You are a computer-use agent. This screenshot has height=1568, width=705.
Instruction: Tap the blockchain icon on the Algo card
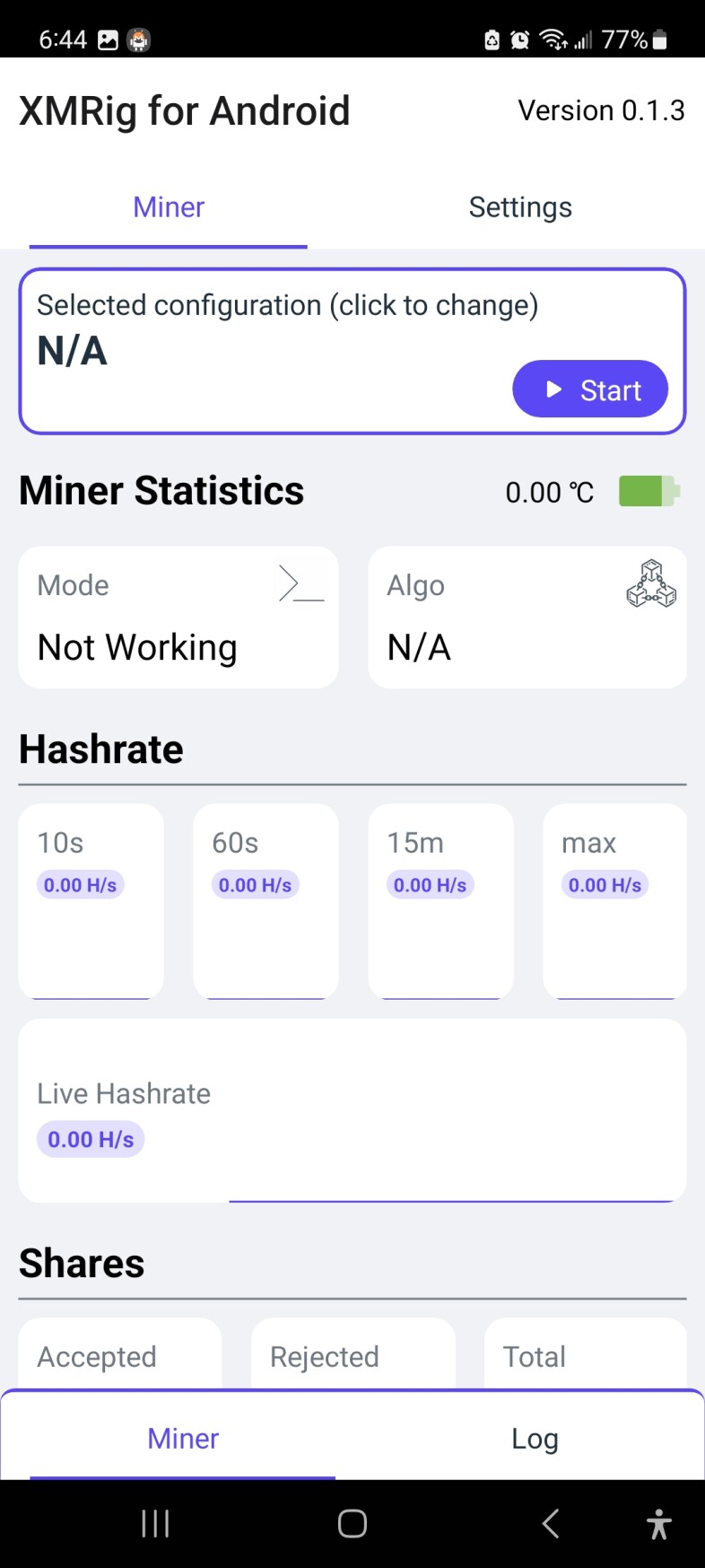point(651,584)
